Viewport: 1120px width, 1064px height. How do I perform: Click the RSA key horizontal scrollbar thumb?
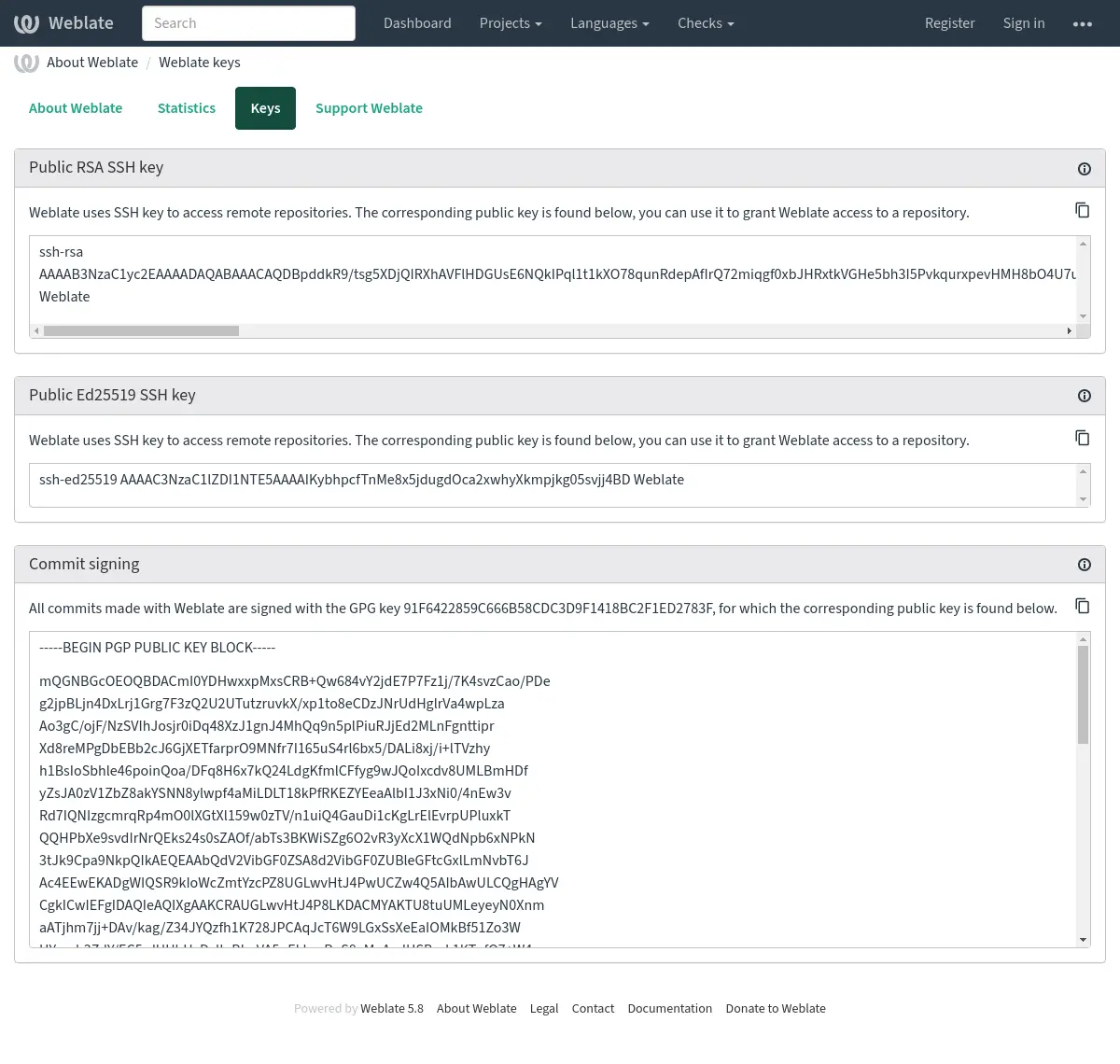141,331
